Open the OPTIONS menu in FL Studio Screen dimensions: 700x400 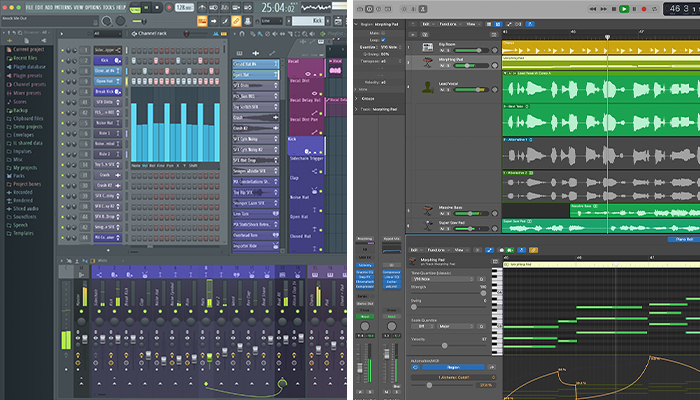click(92, 7)
